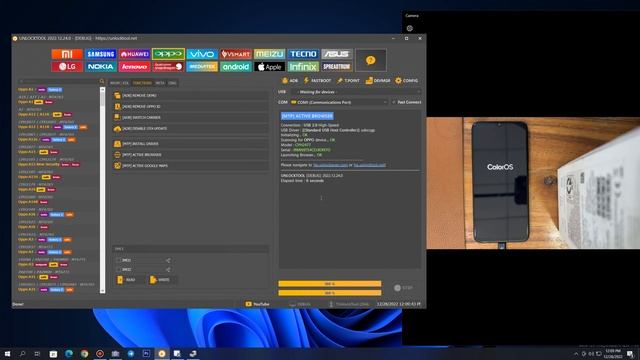The image size is (640, 360).
Task: Expand the COM1 Communications Port dropdown
Action: coord(338,102)
